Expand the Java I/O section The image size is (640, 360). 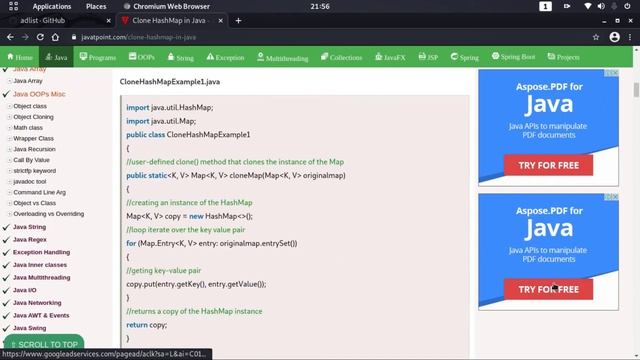pos(24,290)
